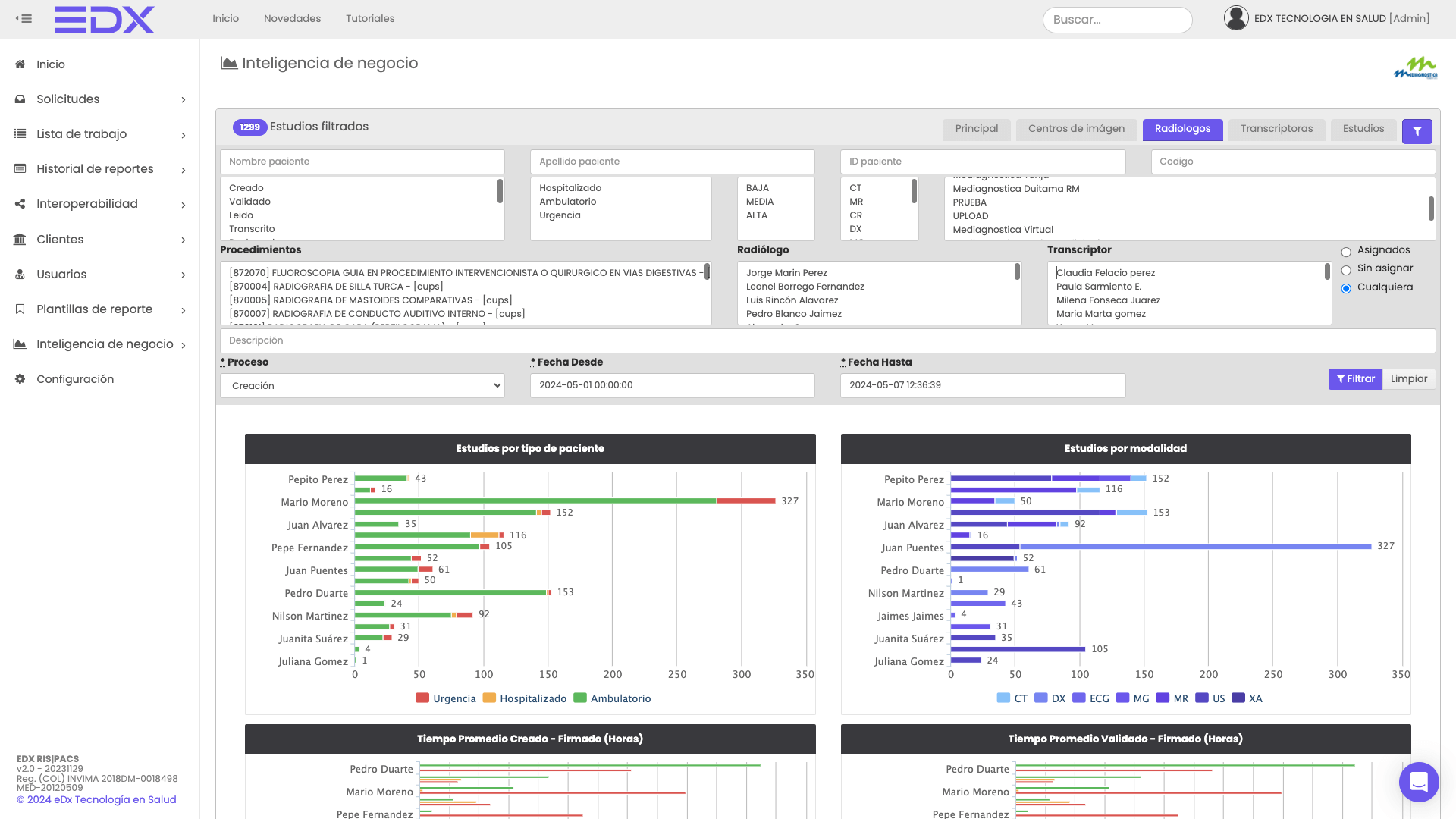Image resolution: width=1456 pixels, height=819 pixels.
Task: Toggle the MG modality legend swatch
Action: pyautogui.click(x=1122, y=698)
